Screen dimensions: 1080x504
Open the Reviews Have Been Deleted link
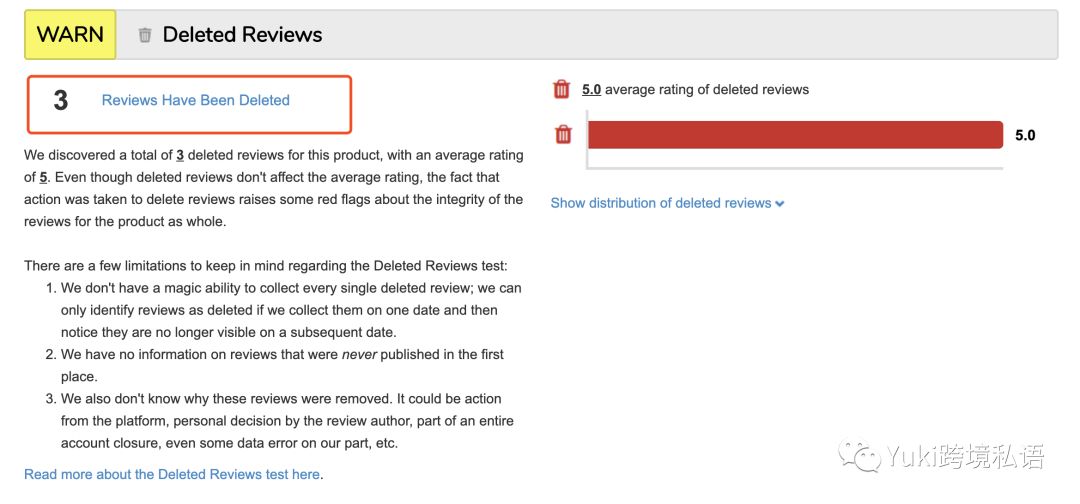point(196,101)
